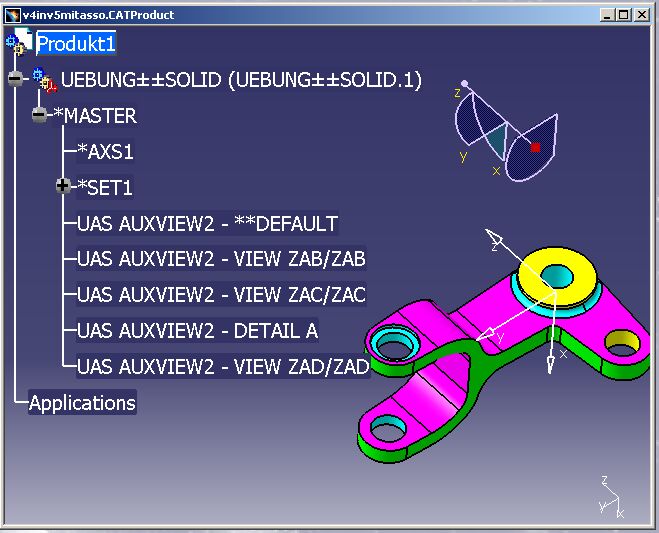Expand the *SET1 node
The image size is (659, 533).
tap(63, 185)
